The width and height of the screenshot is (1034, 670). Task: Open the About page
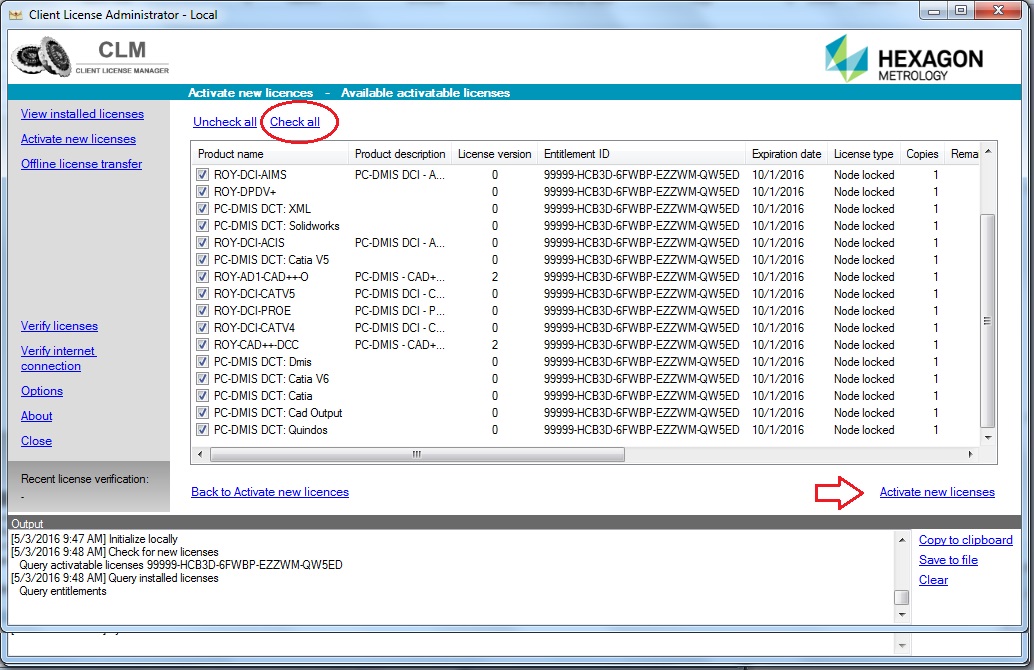click(36, 416)
